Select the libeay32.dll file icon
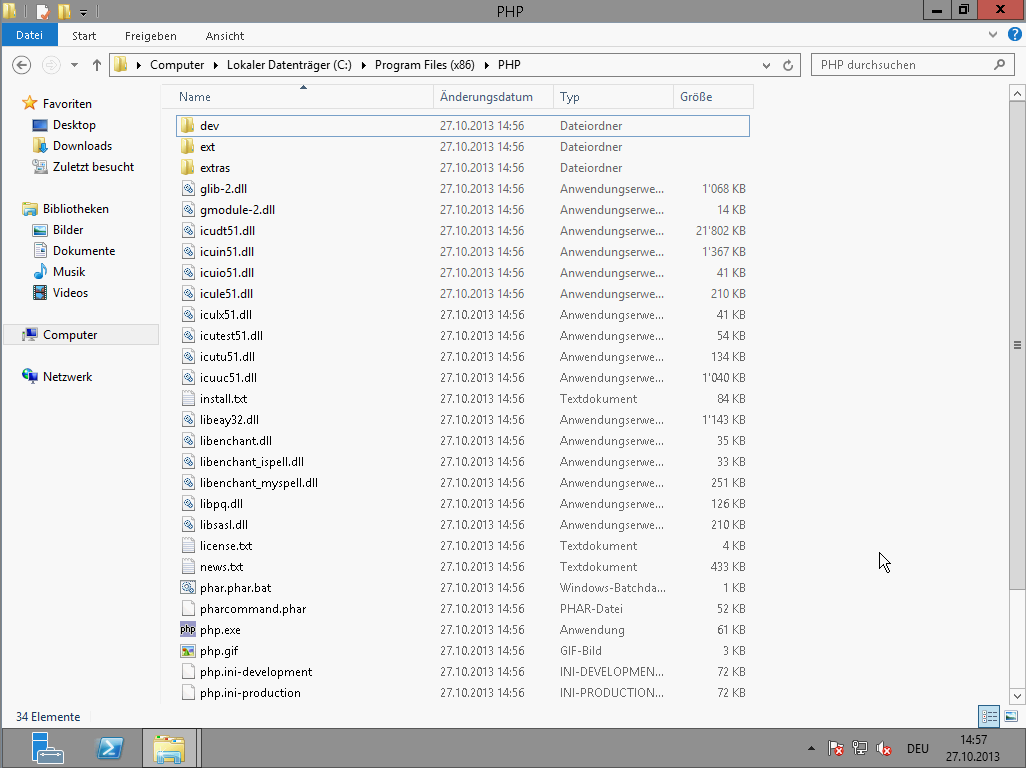 (x=188, y=419)
